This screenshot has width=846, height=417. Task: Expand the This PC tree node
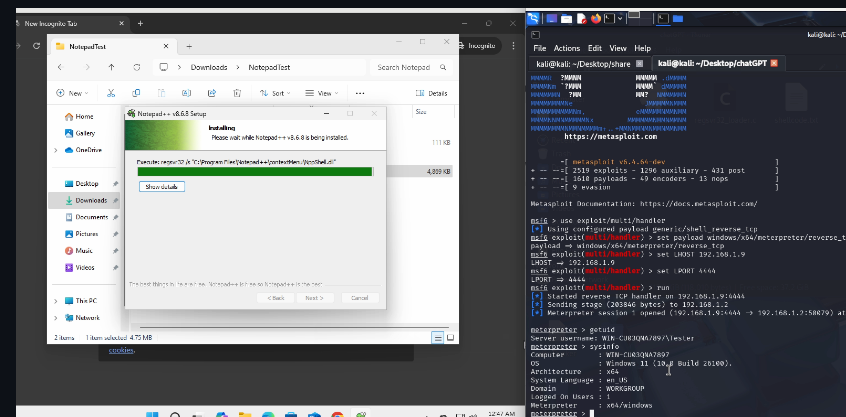click(x=56, y=301)
